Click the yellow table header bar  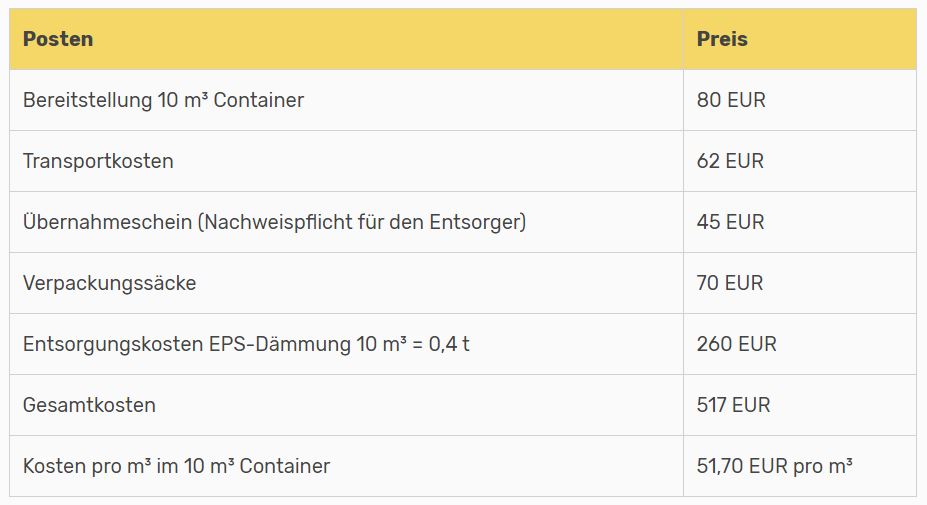tap(463, 39)
